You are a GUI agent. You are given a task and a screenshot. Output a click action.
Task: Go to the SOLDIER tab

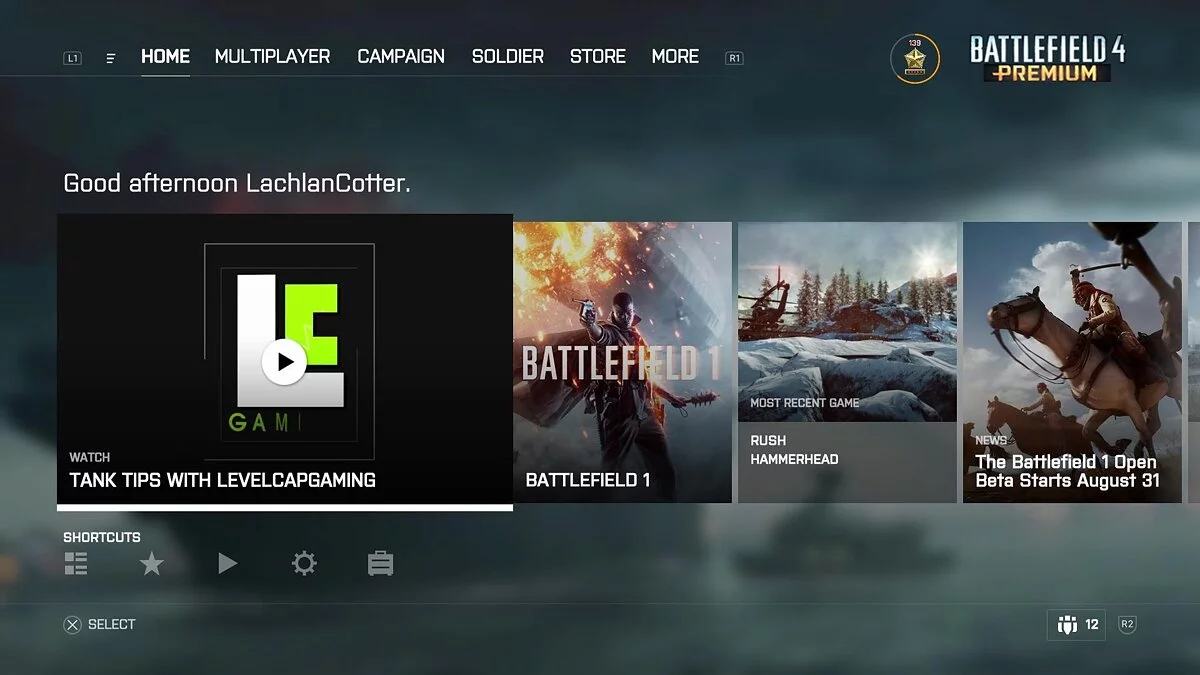508,57
